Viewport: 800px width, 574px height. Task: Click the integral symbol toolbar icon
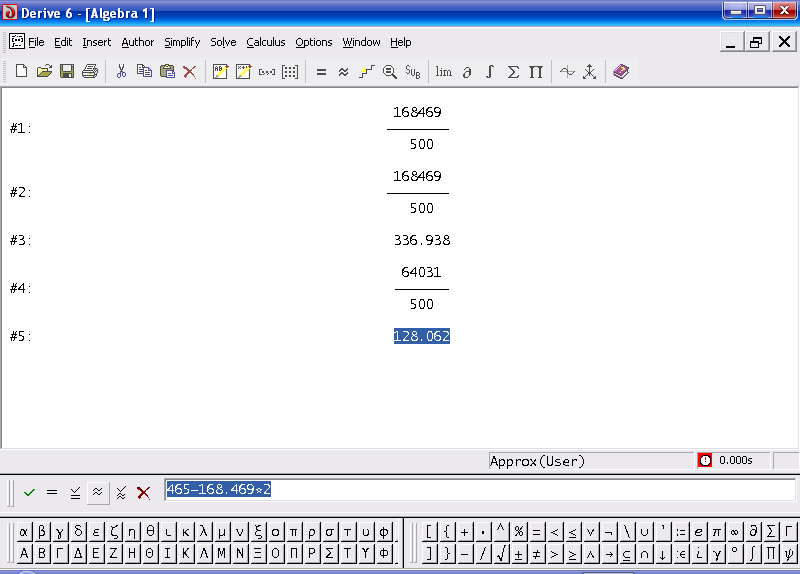(490, 72)
